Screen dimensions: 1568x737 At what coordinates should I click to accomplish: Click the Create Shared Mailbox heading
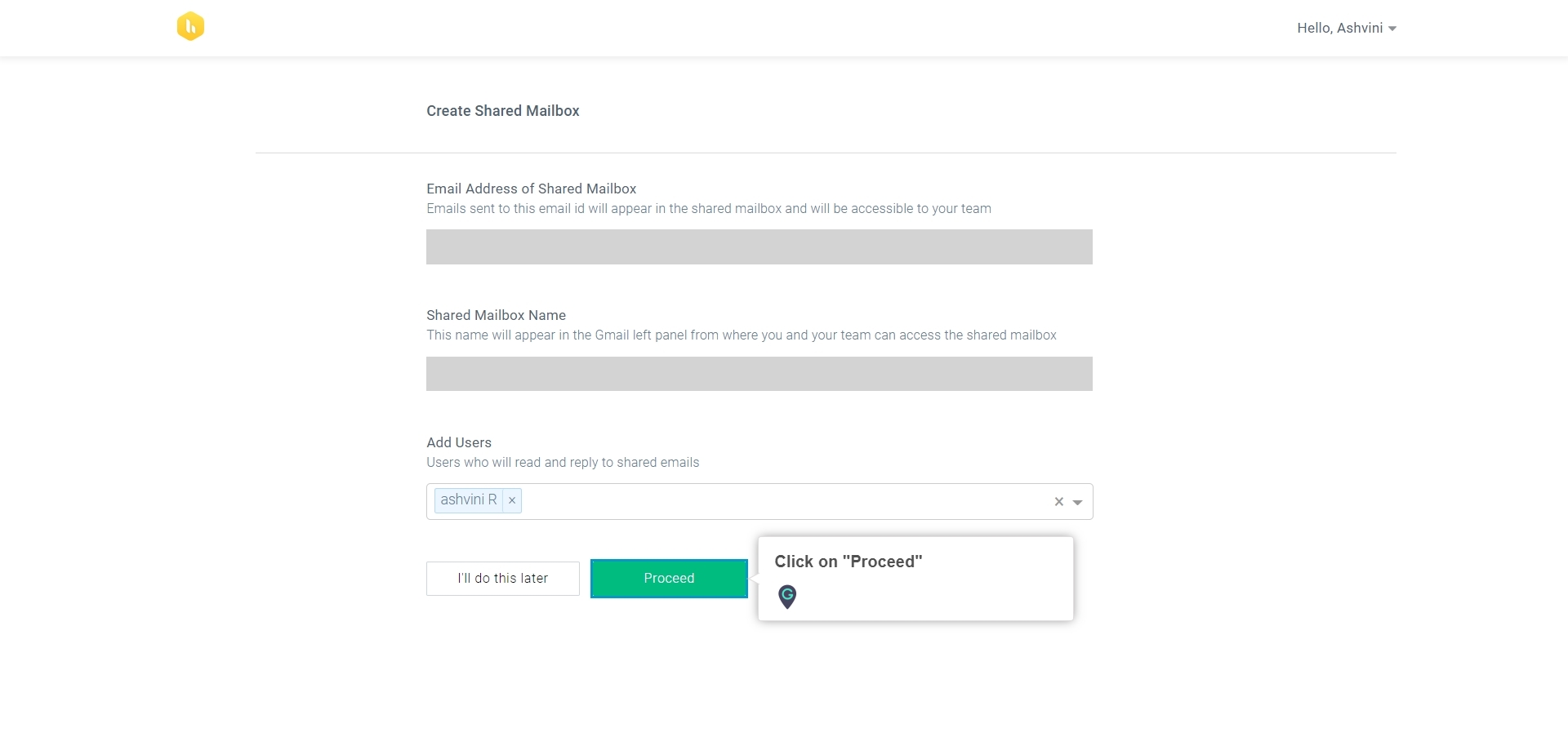503,111
